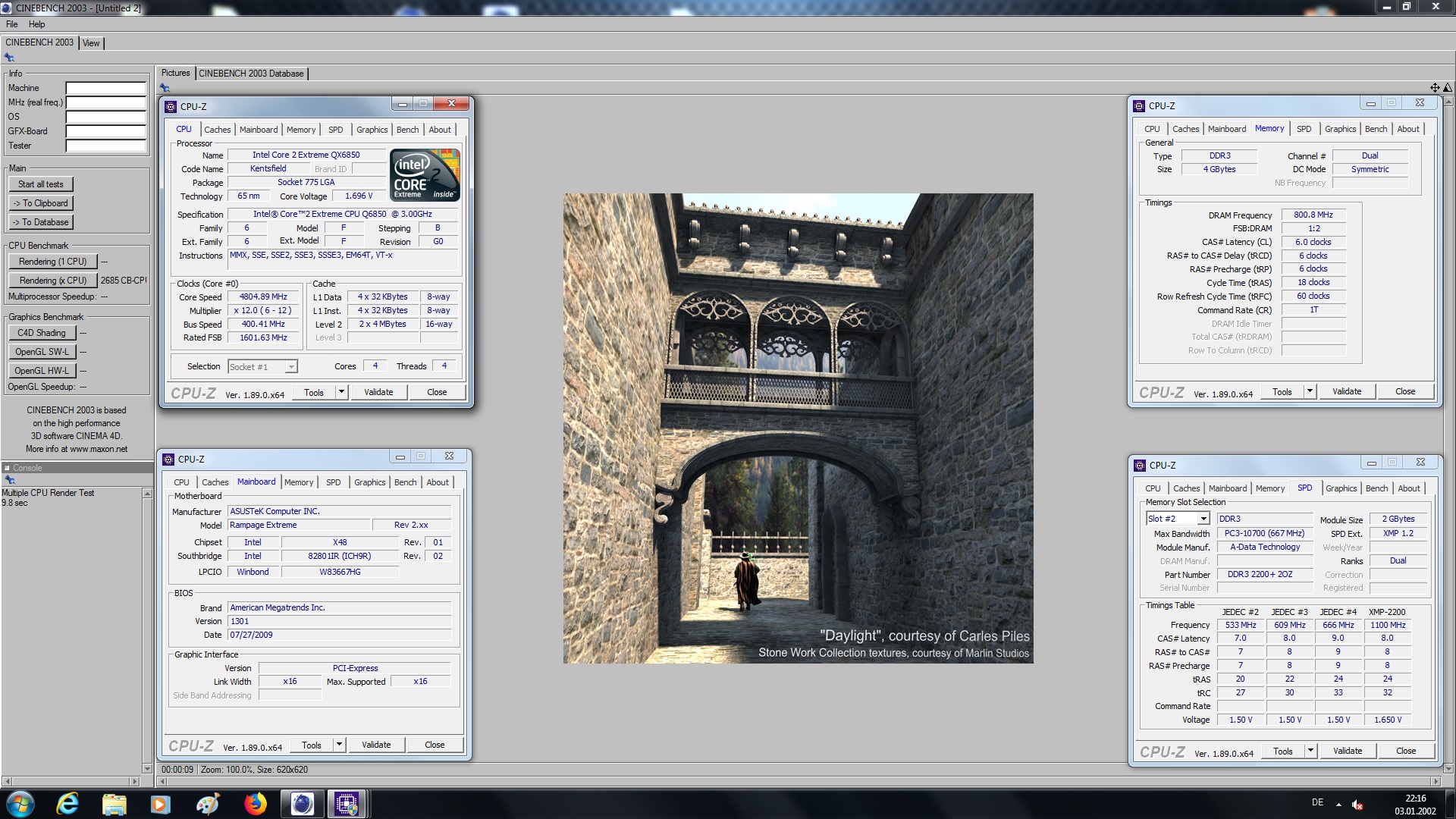
Task: Run Rendering (x CPU) benchmark
Action: click(x=53, y=281)
